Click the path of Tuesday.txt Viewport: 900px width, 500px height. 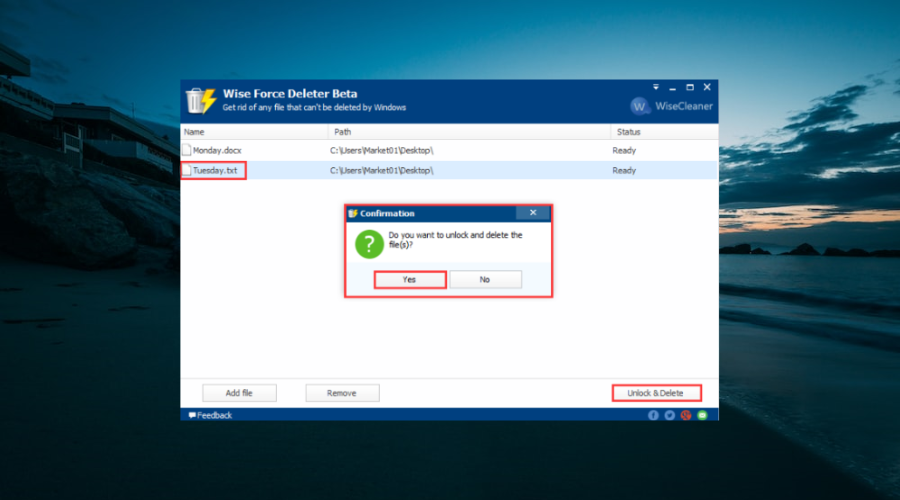(382, 170)
